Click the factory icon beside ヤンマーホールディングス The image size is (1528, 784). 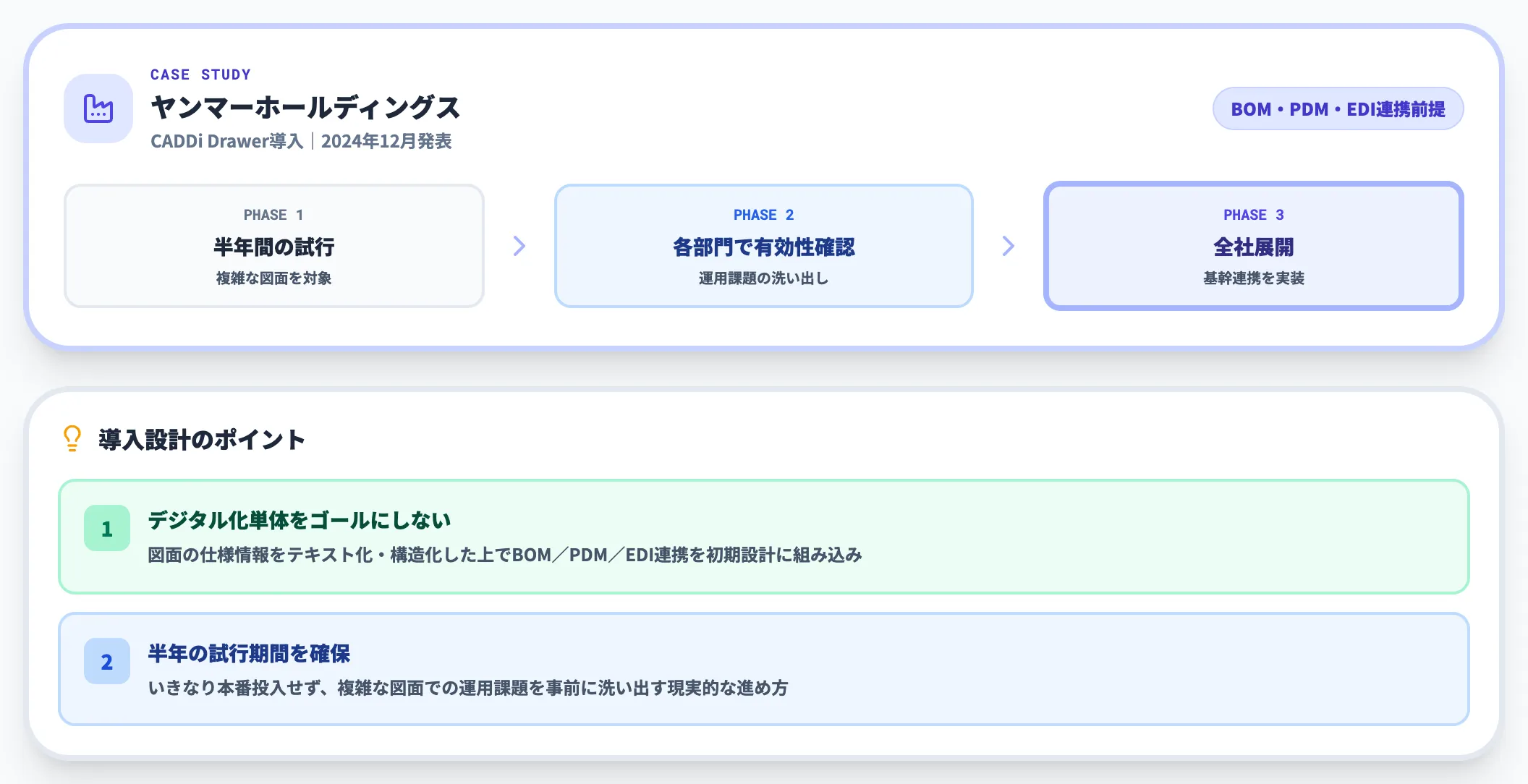(98, 108)
